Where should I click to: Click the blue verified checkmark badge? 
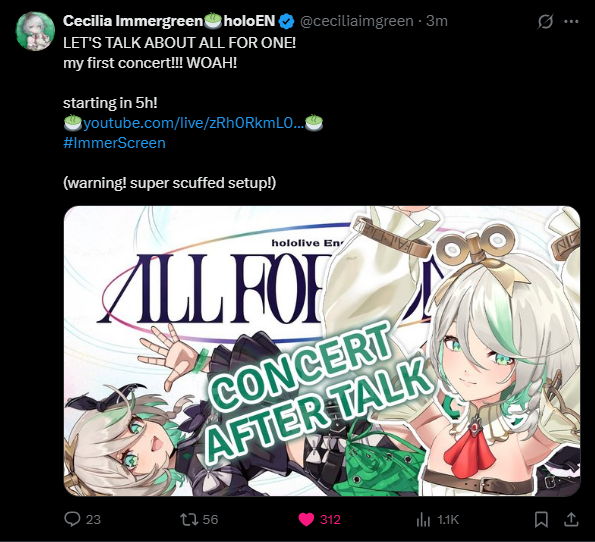pos(286,21)
